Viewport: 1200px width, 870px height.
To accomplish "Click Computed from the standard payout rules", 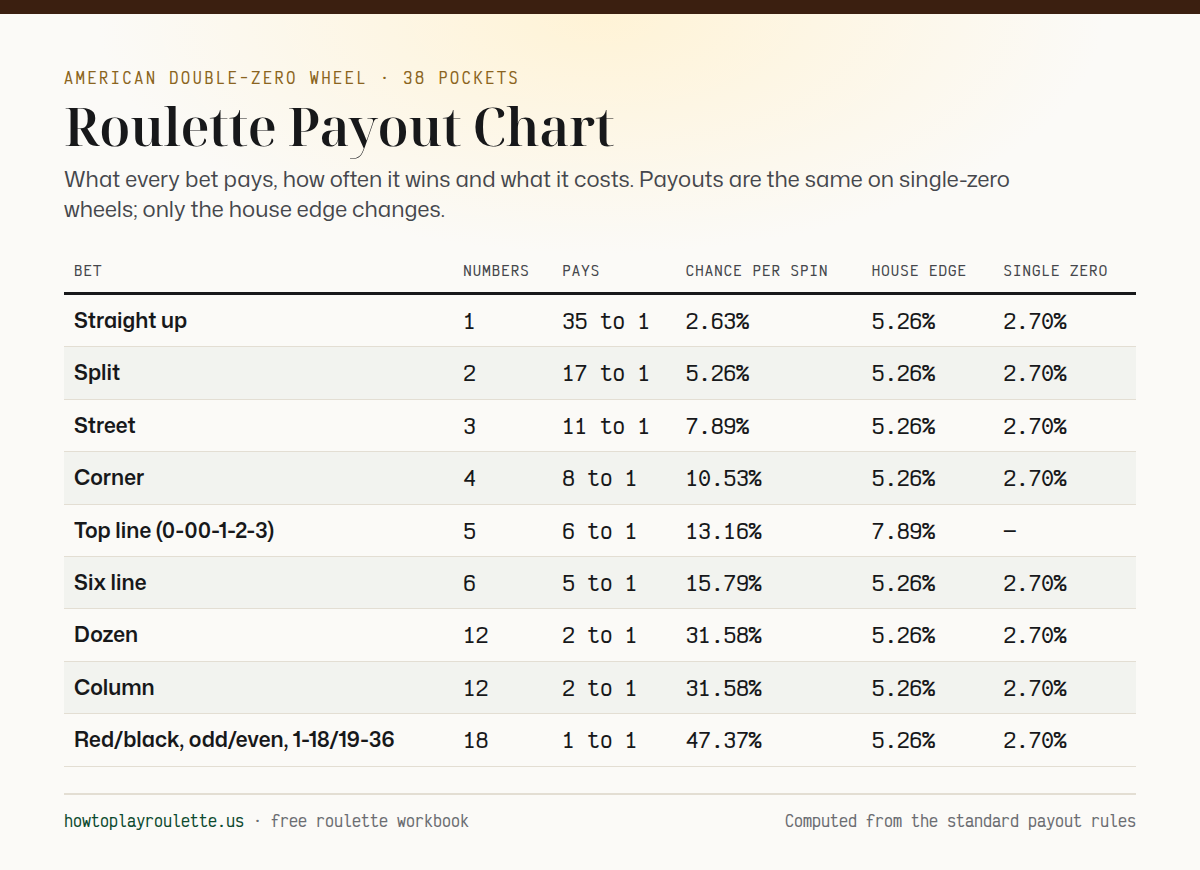I will click(960, 821).
